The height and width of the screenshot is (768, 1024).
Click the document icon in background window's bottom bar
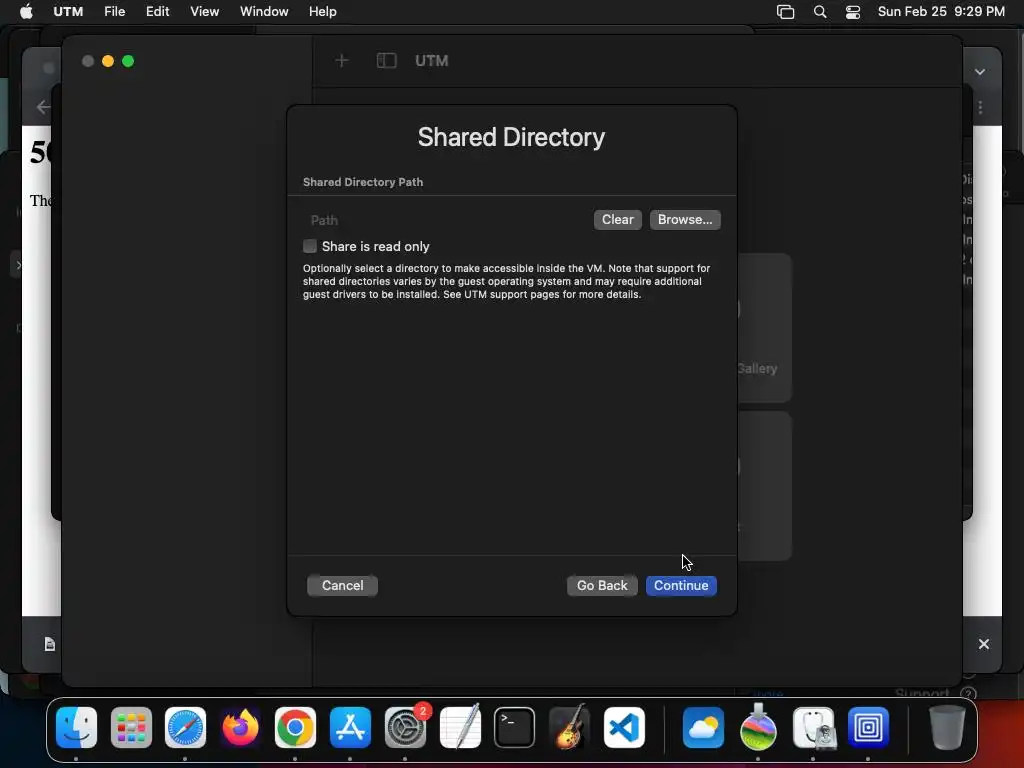click(50, 645)
